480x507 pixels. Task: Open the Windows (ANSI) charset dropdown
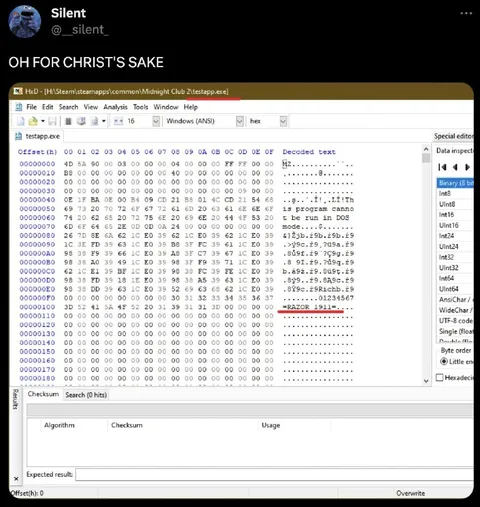(239, 121)
